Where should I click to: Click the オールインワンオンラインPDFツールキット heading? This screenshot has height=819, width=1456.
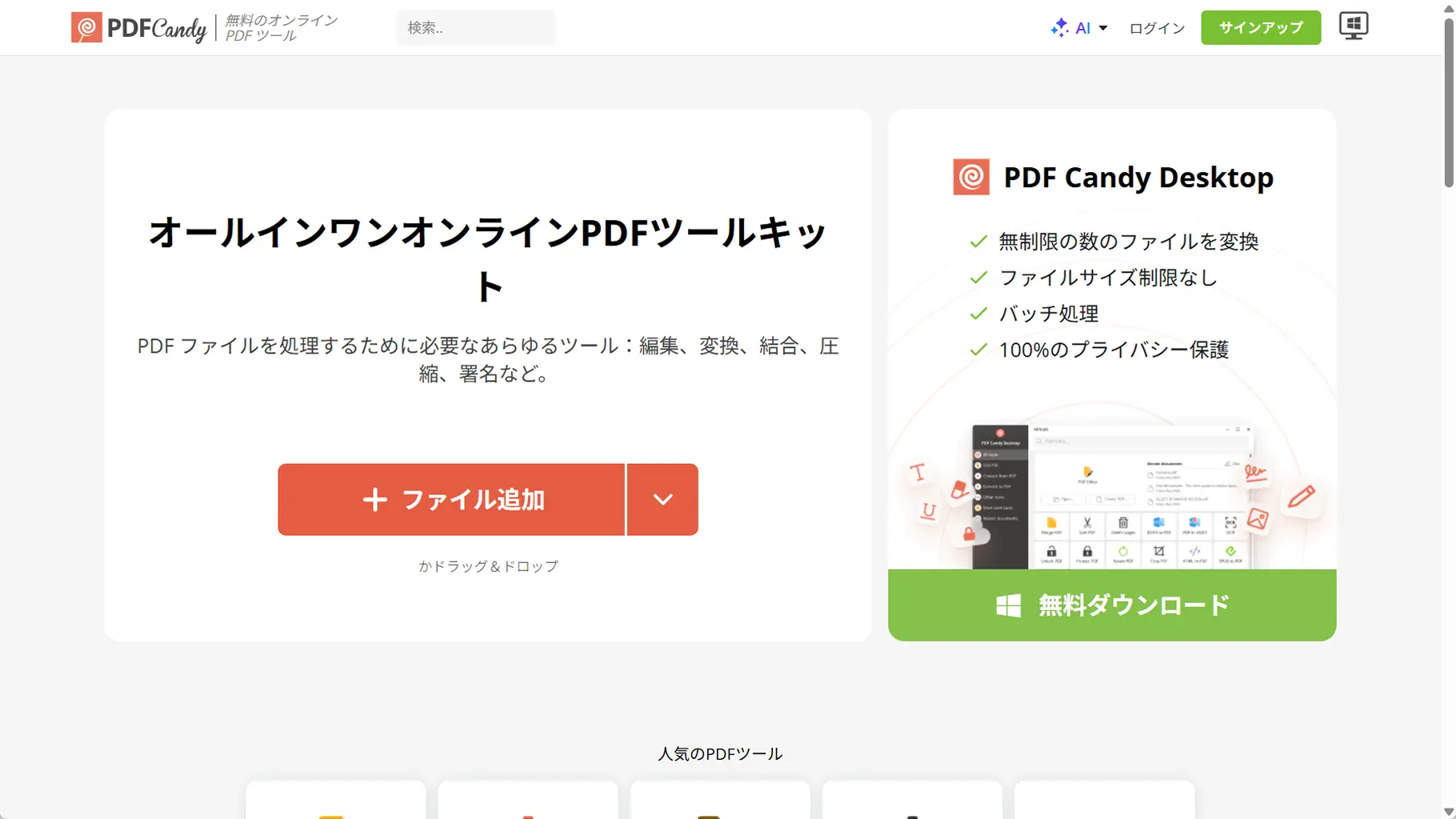click(x=488, y=258)
